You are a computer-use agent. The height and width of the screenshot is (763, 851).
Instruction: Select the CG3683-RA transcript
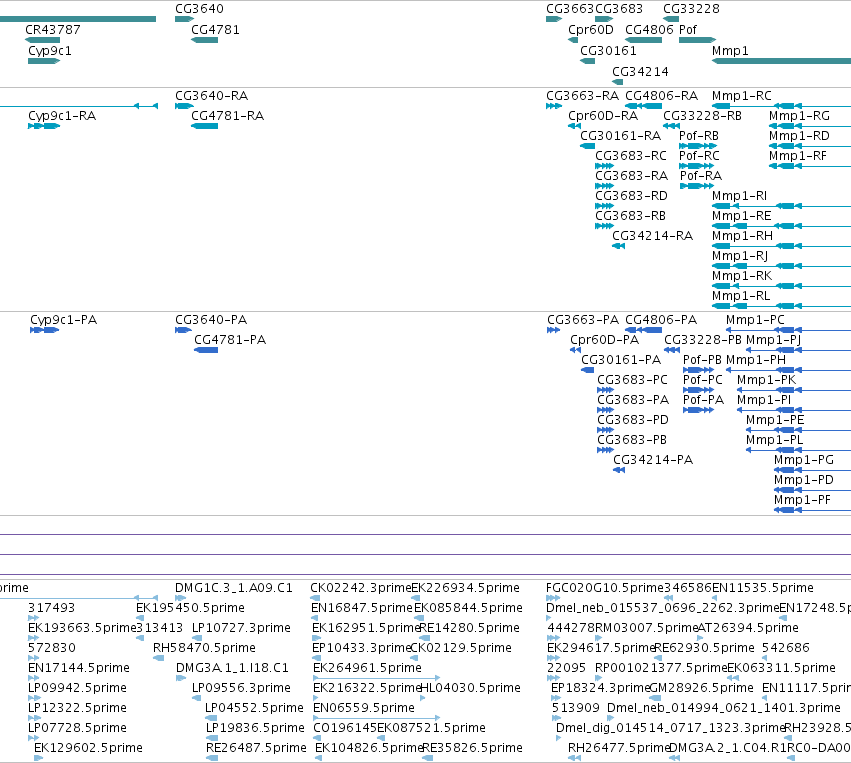tap(605, 186)
